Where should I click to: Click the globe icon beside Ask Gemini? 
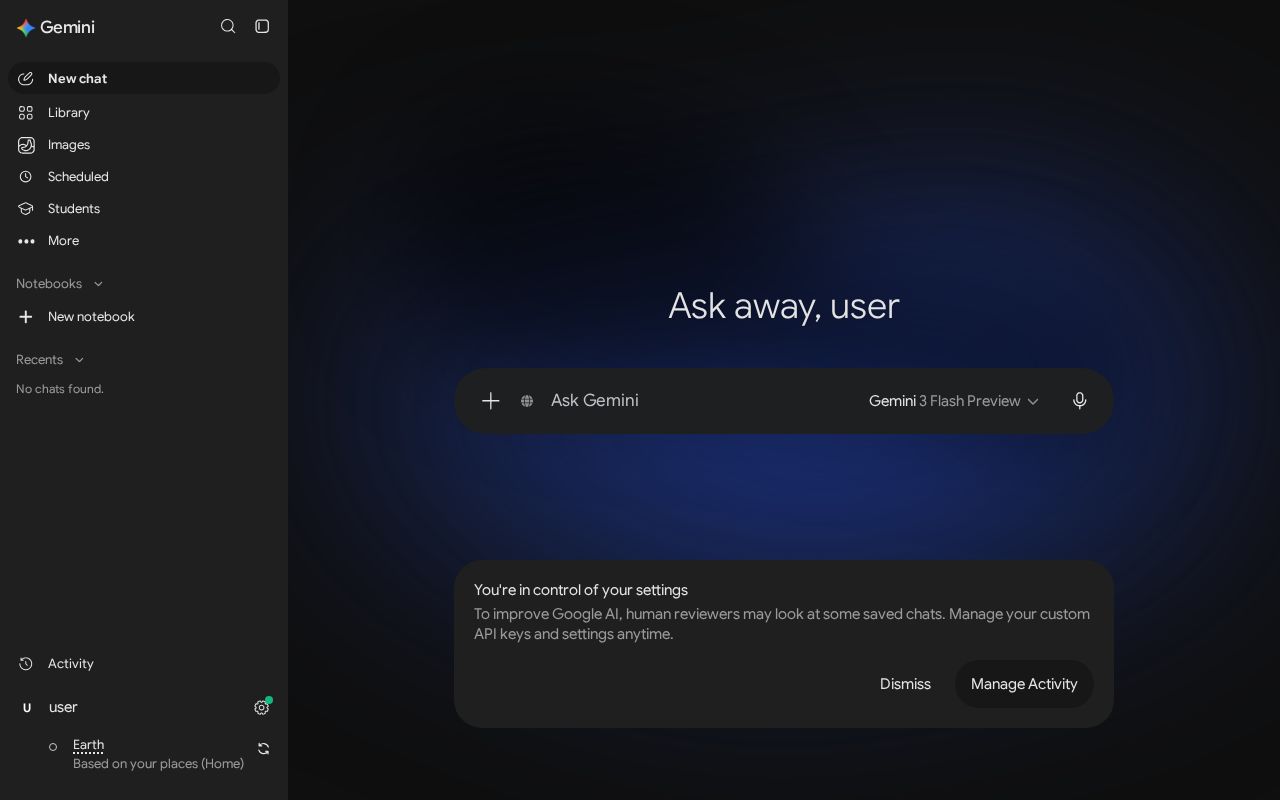[527, 401]
